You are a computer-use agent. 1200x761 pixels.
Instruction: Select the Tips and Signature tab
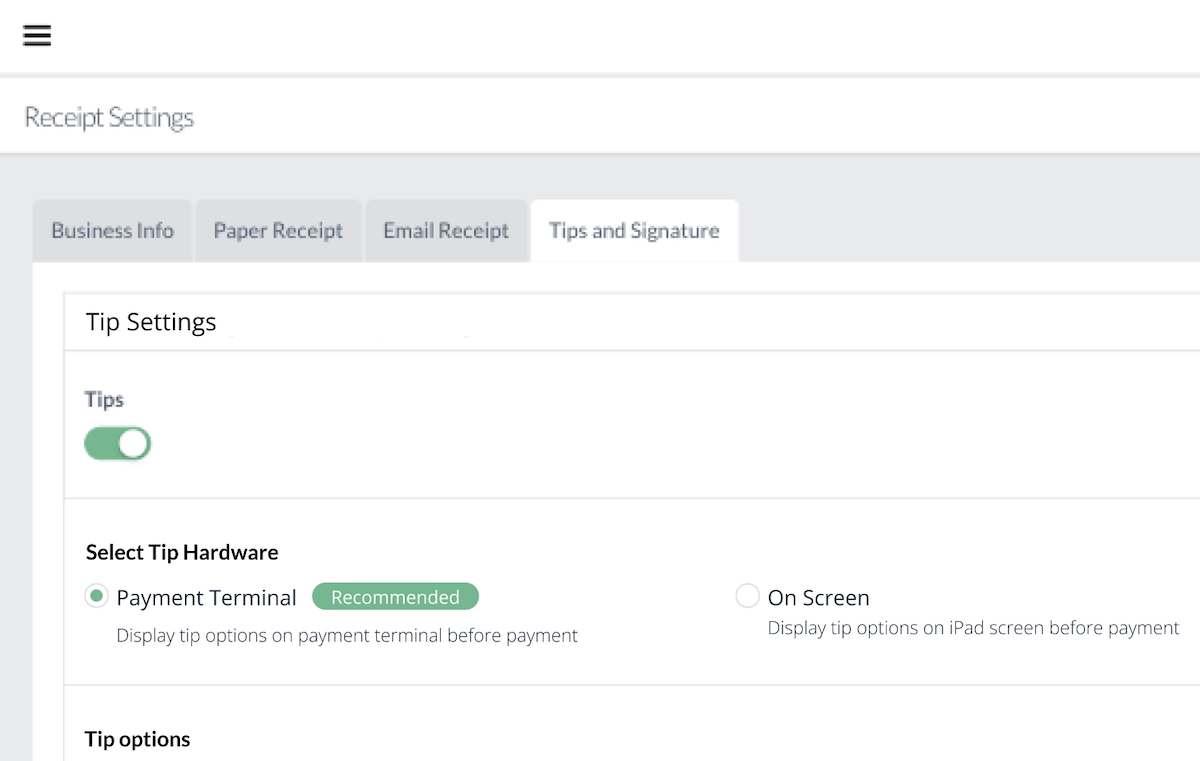coord(634,230)
